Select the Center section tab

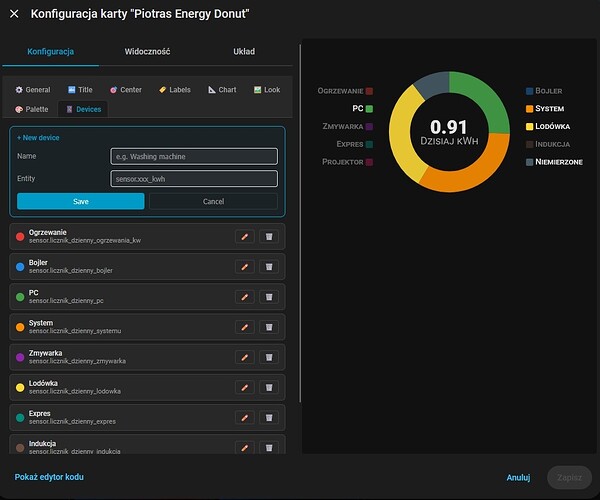tap(126, 90)
